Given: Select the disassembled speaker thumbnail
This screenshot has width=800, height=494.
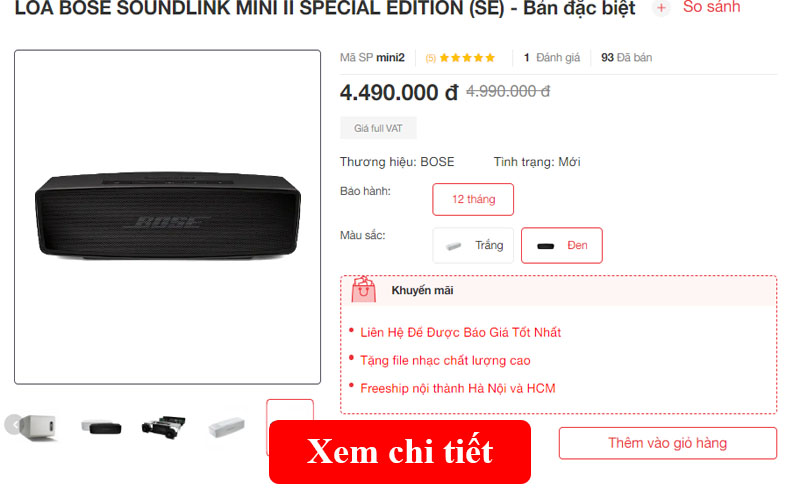Looking at the screenshot, I should [x=164, y=427].
